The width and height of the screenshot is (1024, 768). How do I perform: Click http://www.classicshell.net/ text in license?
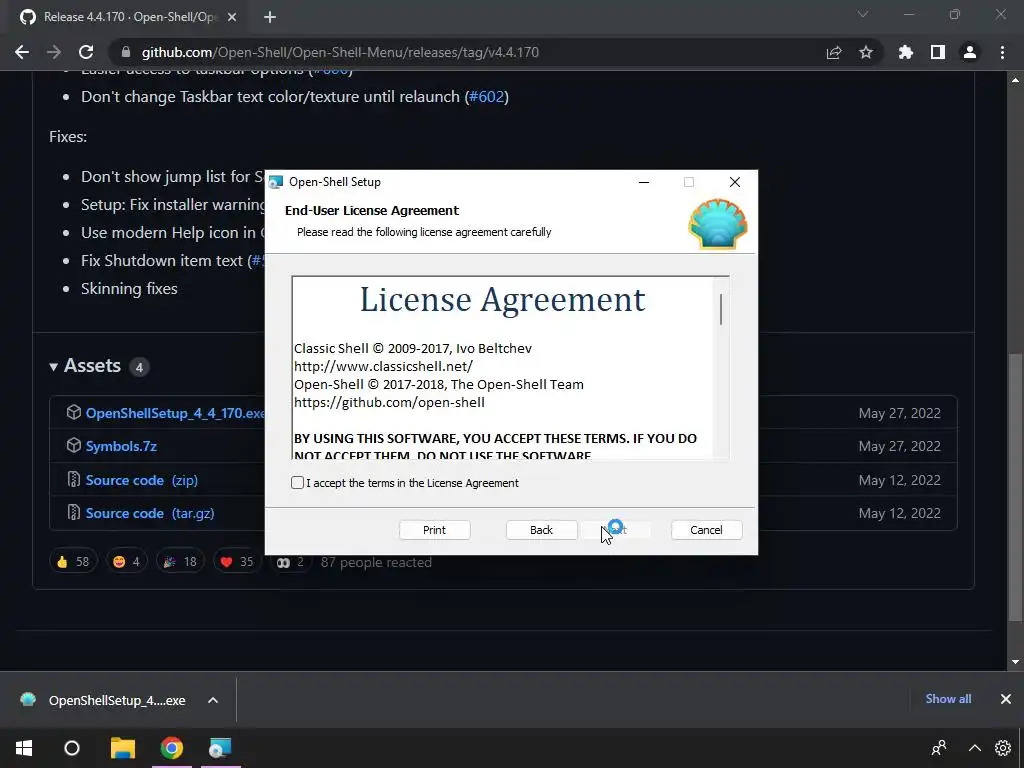(383, 366)
